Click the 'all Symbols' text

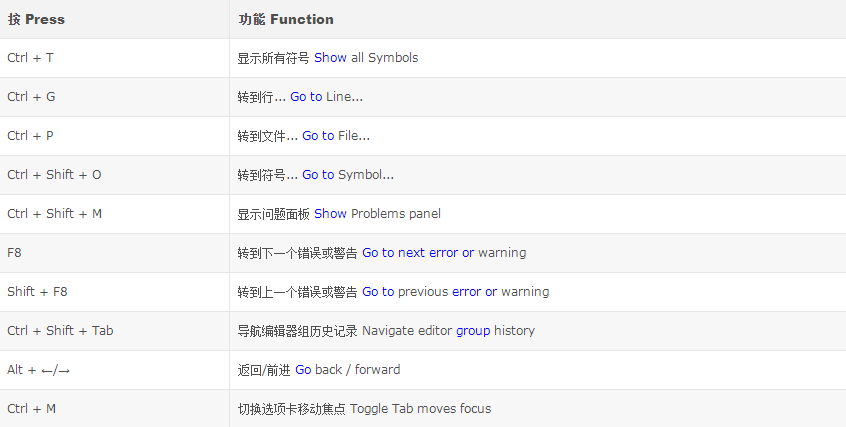click(385, 58)
